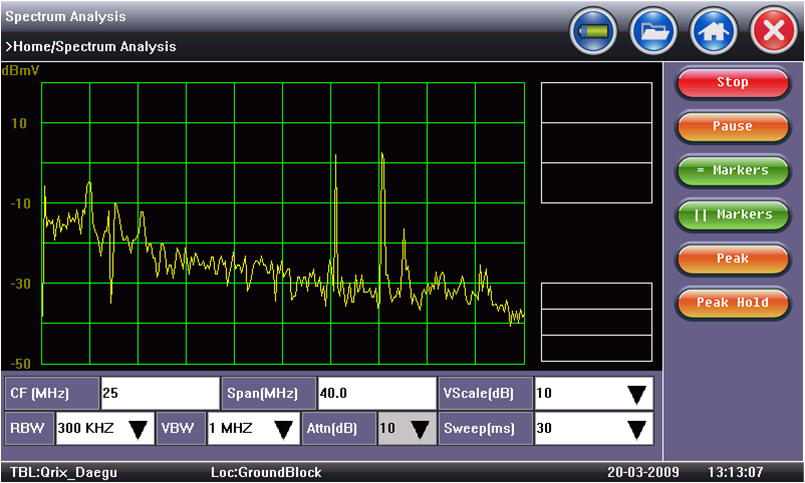Click the Spectrum Analysis title text
This screenshot has width=805, height=483.
coord(66,16)
